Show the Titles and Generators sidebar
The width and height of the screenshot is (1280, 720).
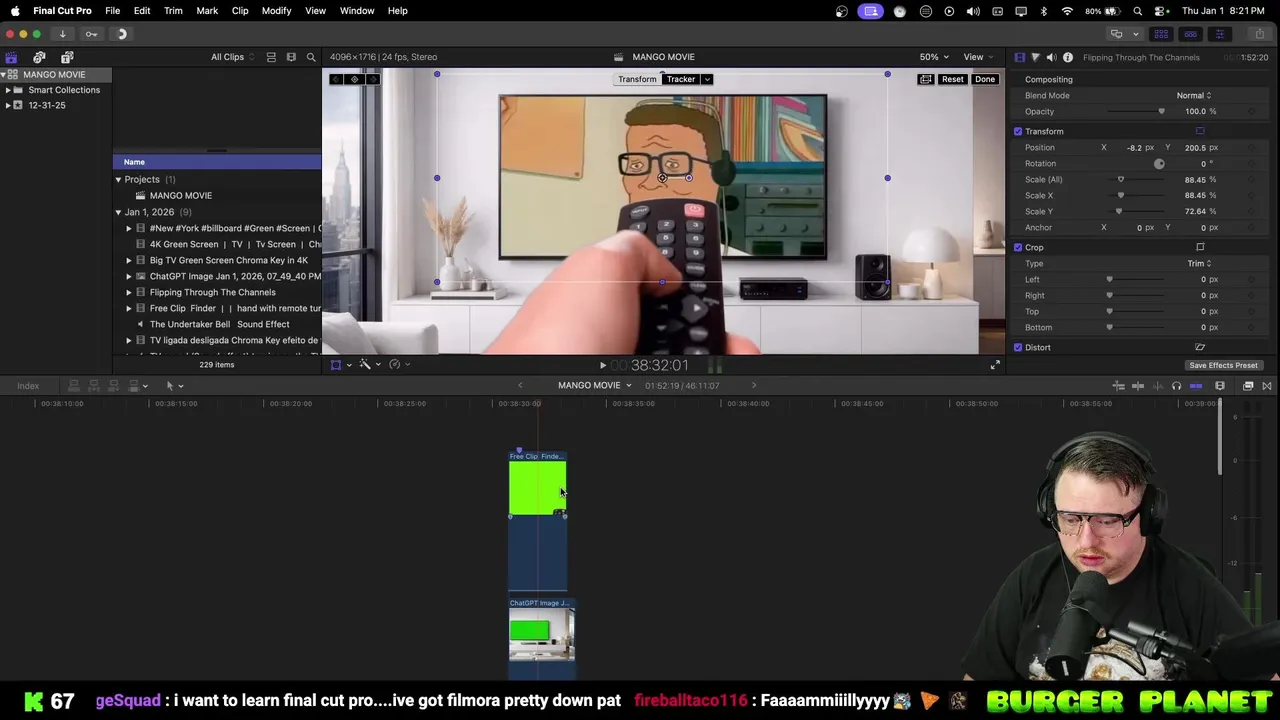67,58
